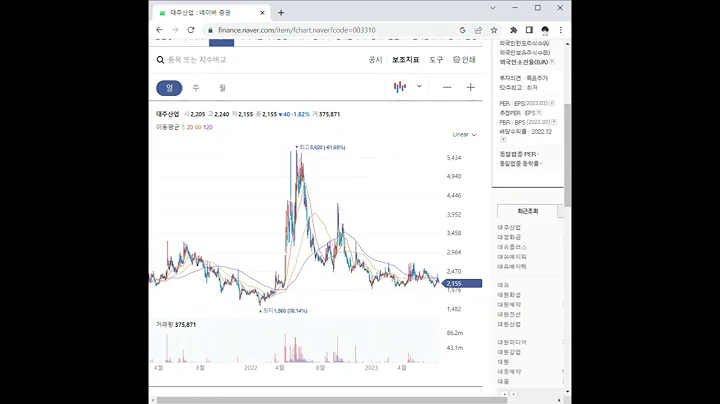Open 대원제약 from the recent list

pos(509,304)
